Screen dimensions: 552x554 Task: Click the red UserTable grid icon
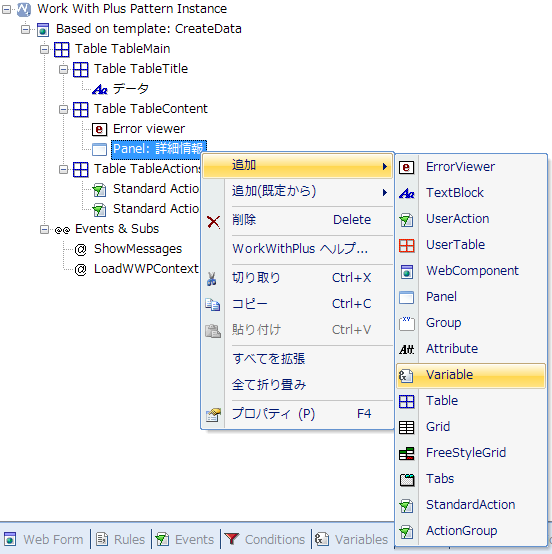click(x=406, y=246)
